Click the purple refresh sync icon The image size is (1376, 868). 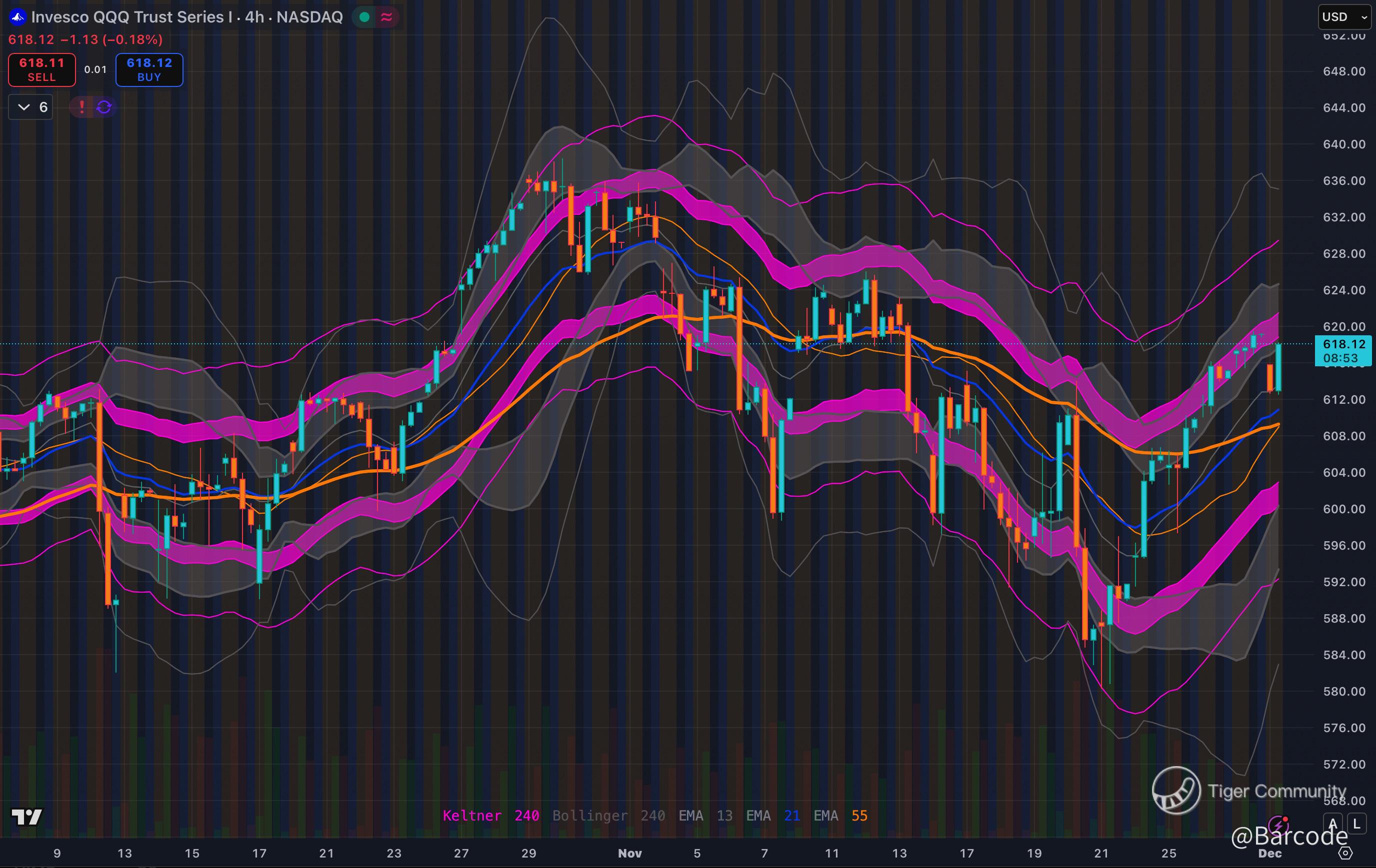tap(104, 107)
